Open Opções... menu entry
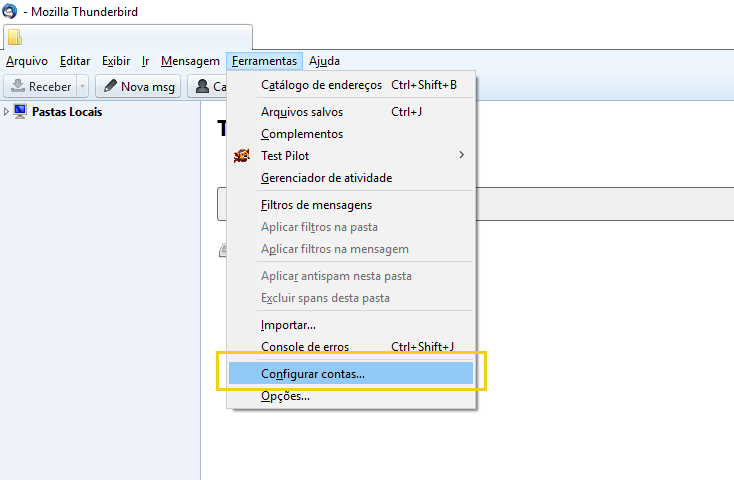Viewport: 734px width, 480px height. pyautogui.click(x=351, y=396)
